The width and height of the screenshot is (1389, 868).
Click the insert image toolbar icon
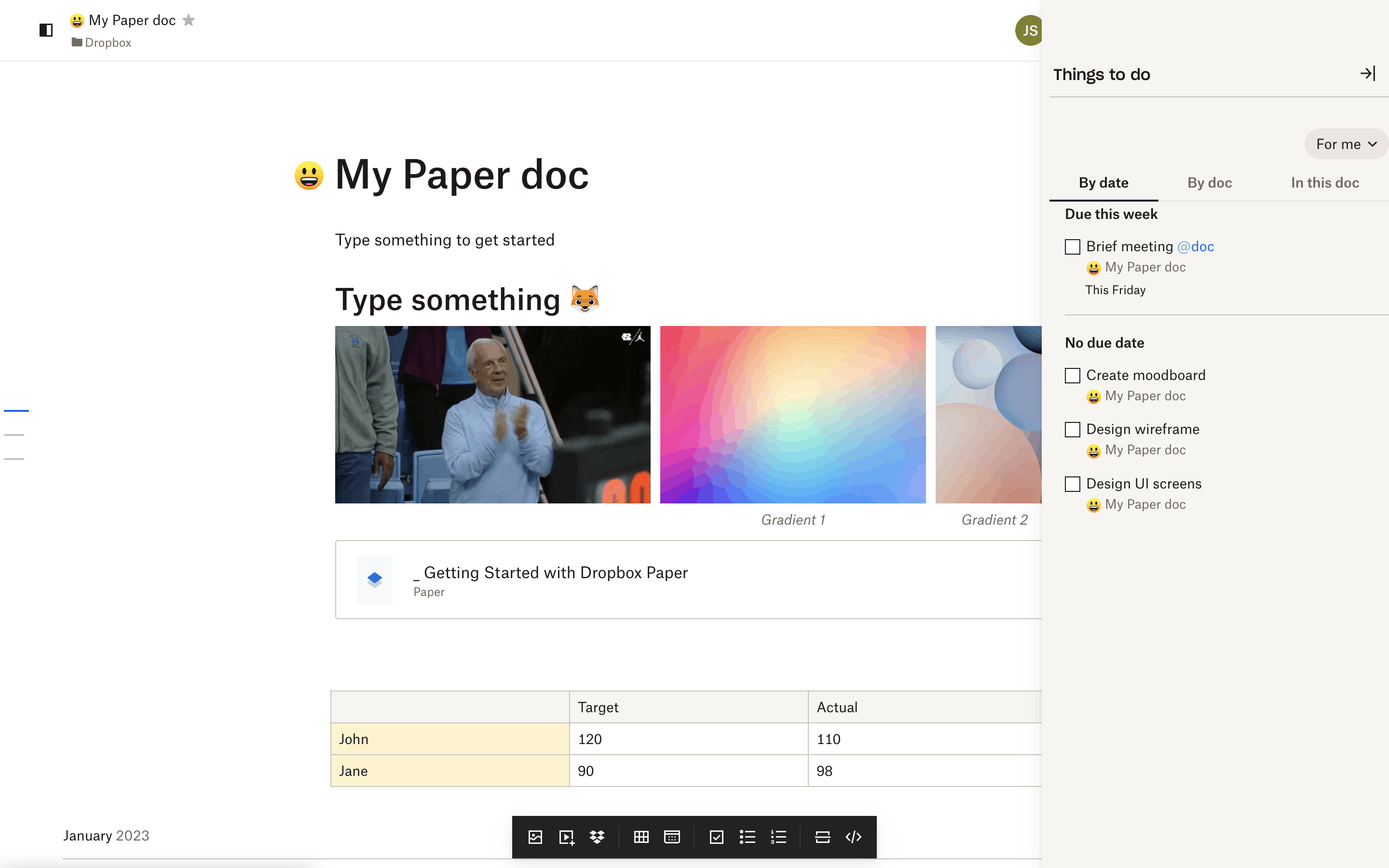click(535, 837)
